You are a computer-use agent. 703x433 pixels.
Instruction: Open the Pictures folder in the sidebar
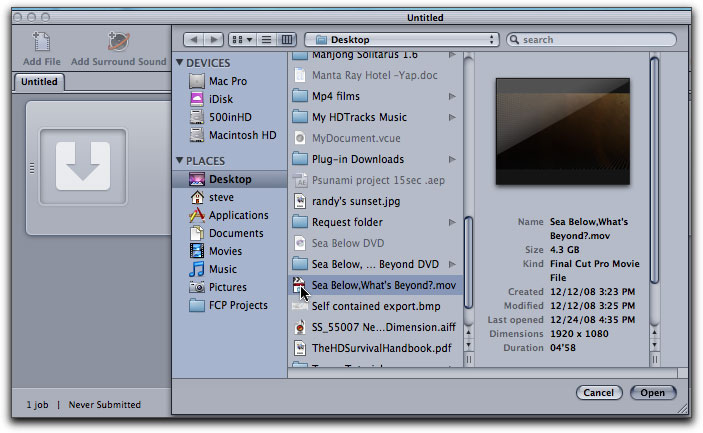coord(218,287)
